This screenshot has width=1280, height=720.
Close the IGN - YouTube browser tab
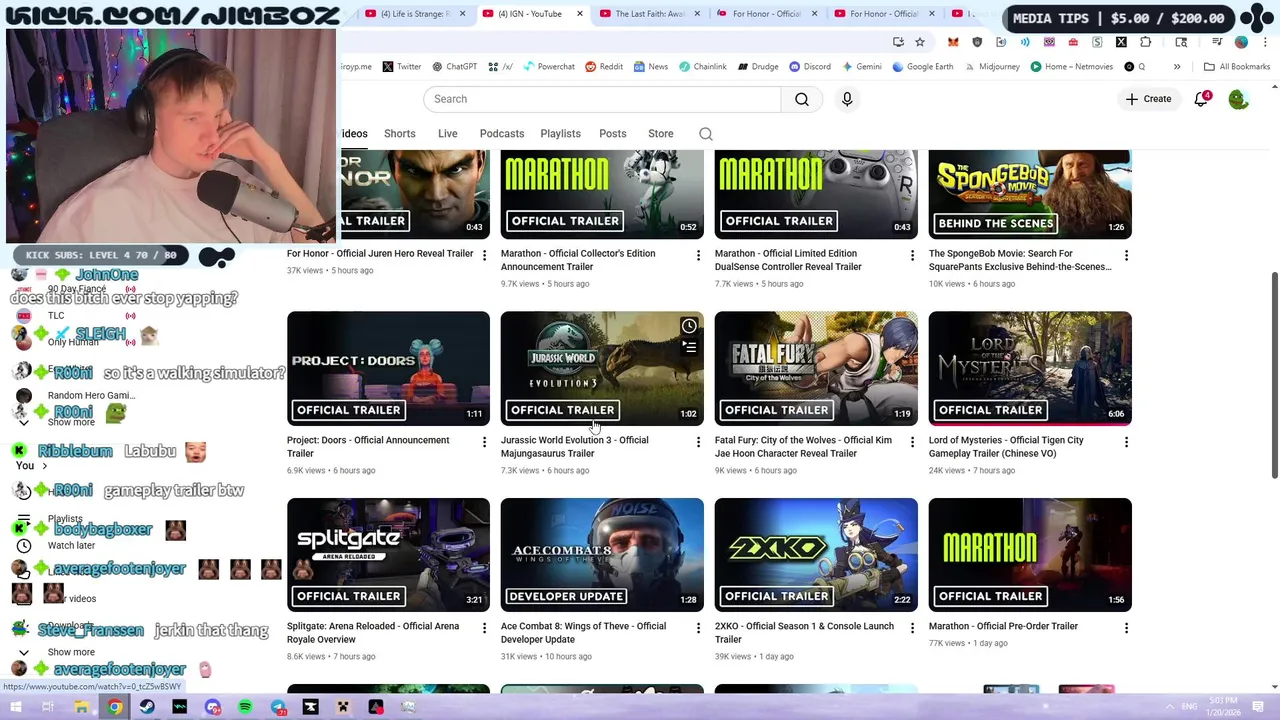pyautogui.click(x=580, y=14)
